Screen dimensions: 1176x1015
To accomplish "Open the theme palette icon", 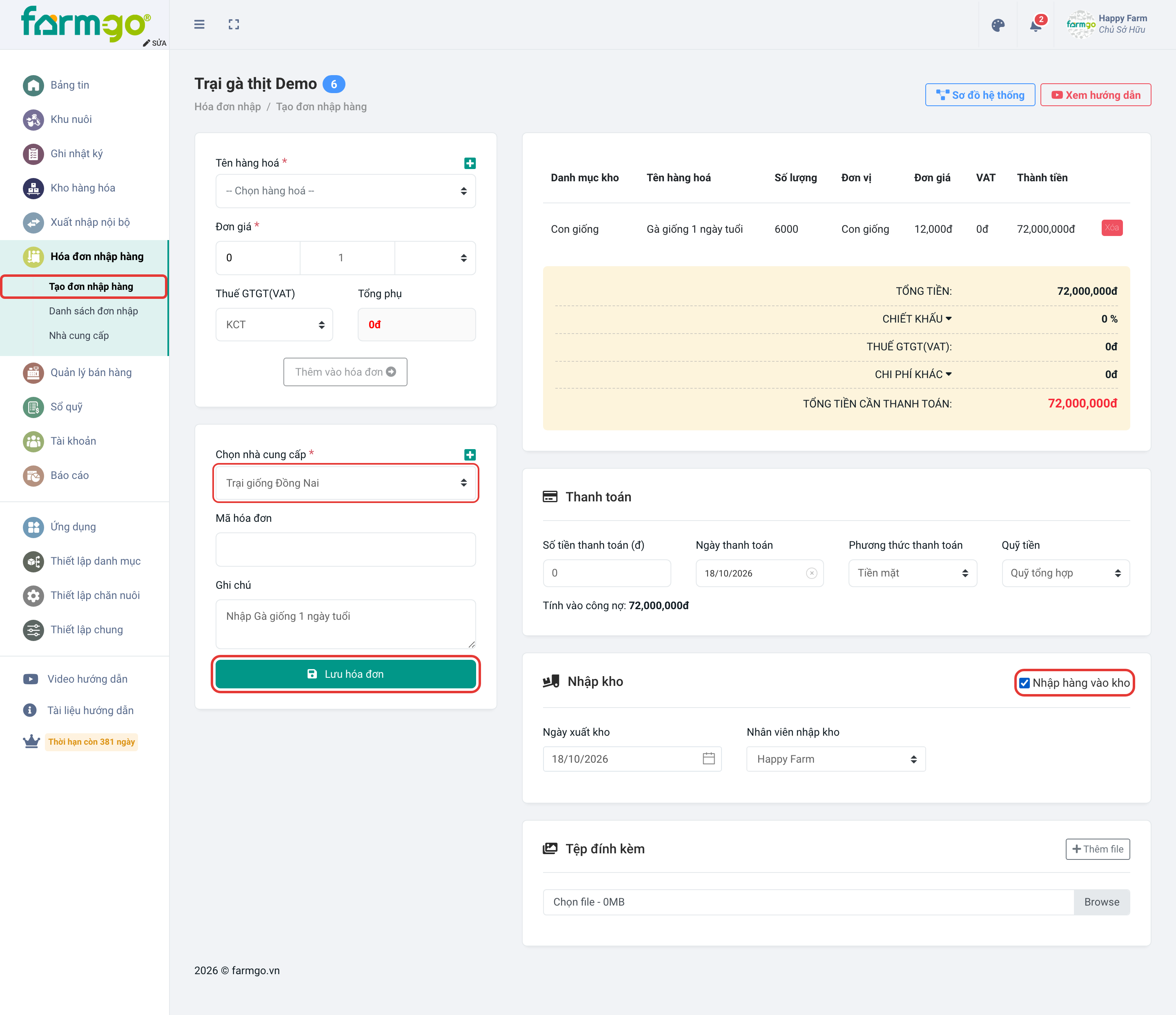I will pos(998,25).
